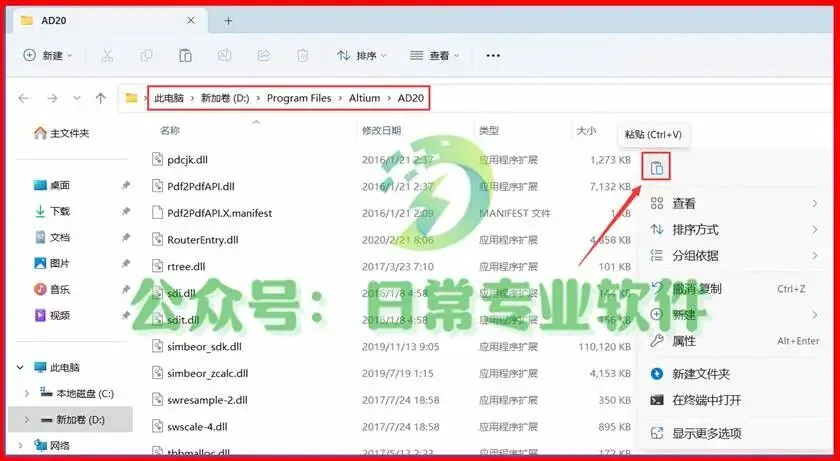Click the file icon beside rtree.dll
Image resolution: width=840 pixels, height=461 pixels.
(x=157, y=266)
